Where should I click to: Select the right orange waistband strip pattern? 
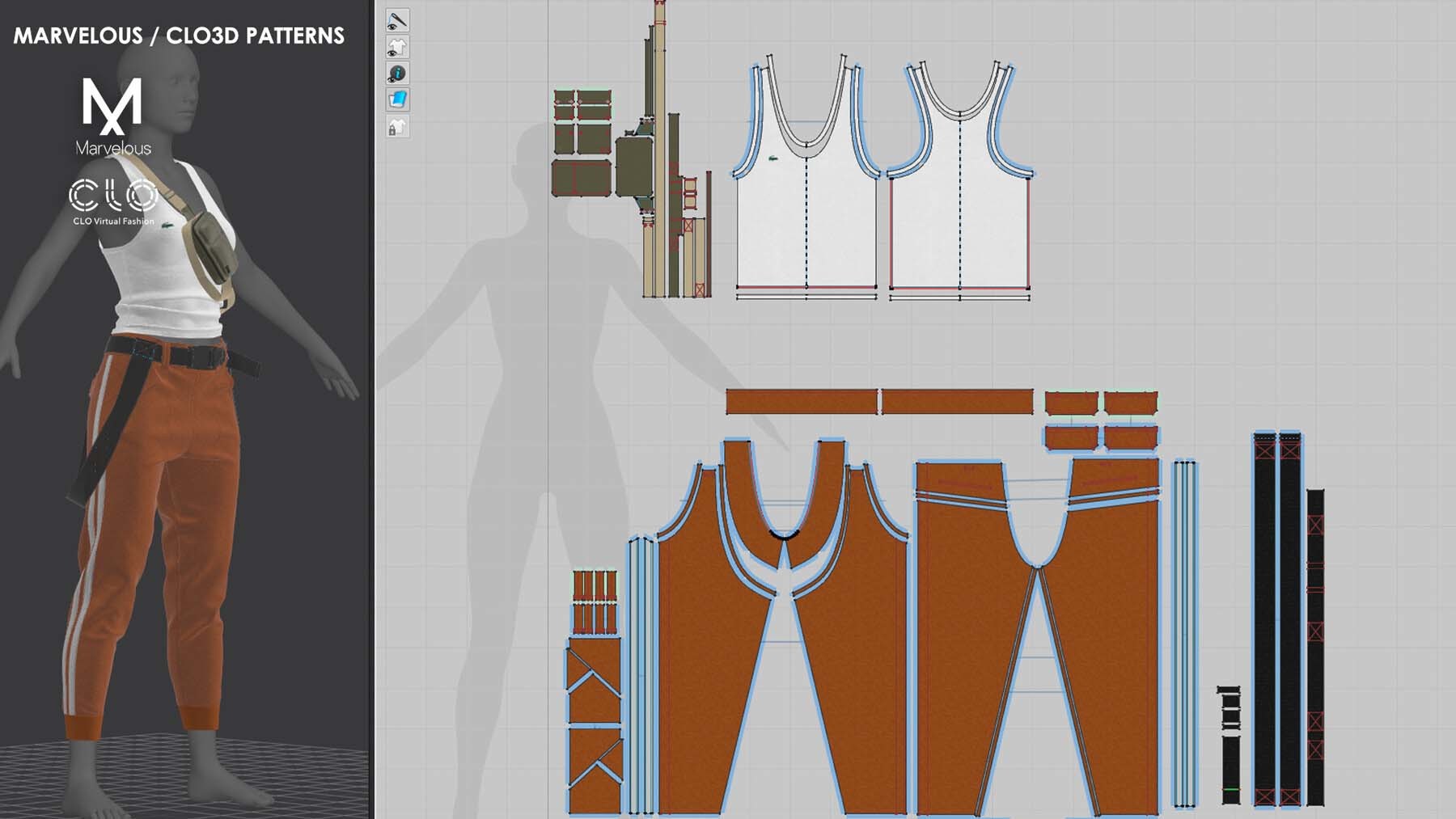tap(957, 402)
